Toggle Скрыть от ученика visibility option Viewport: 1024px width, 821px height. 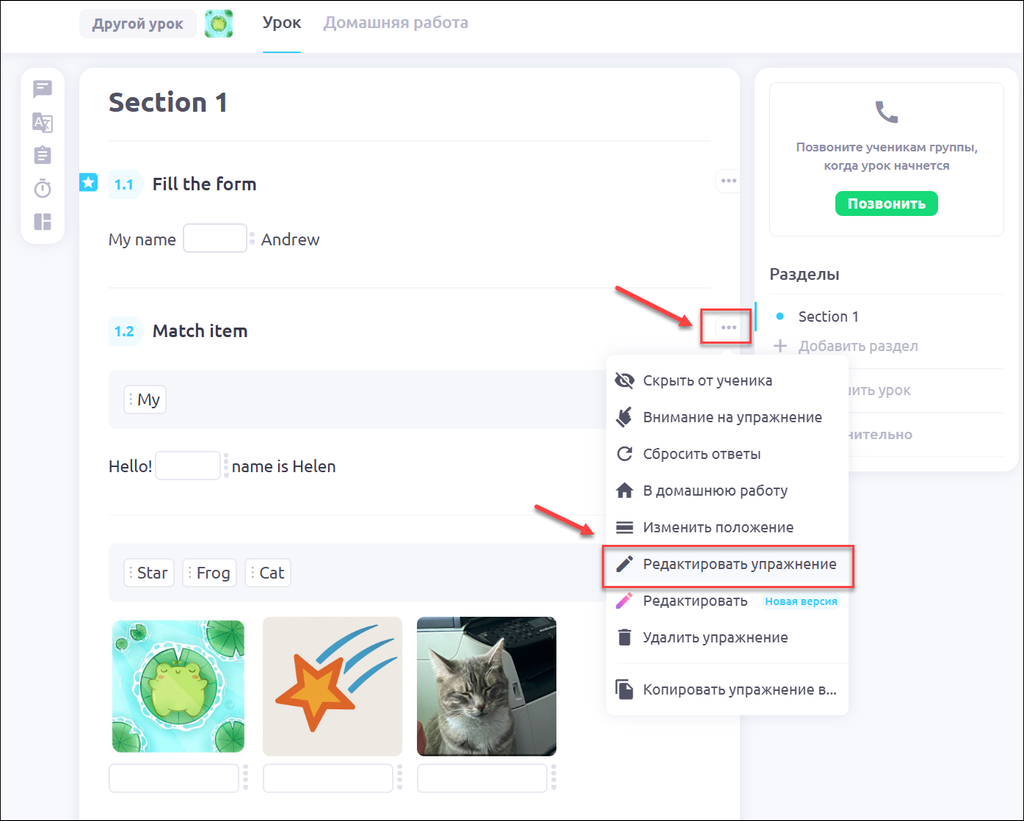coord(707,380)
